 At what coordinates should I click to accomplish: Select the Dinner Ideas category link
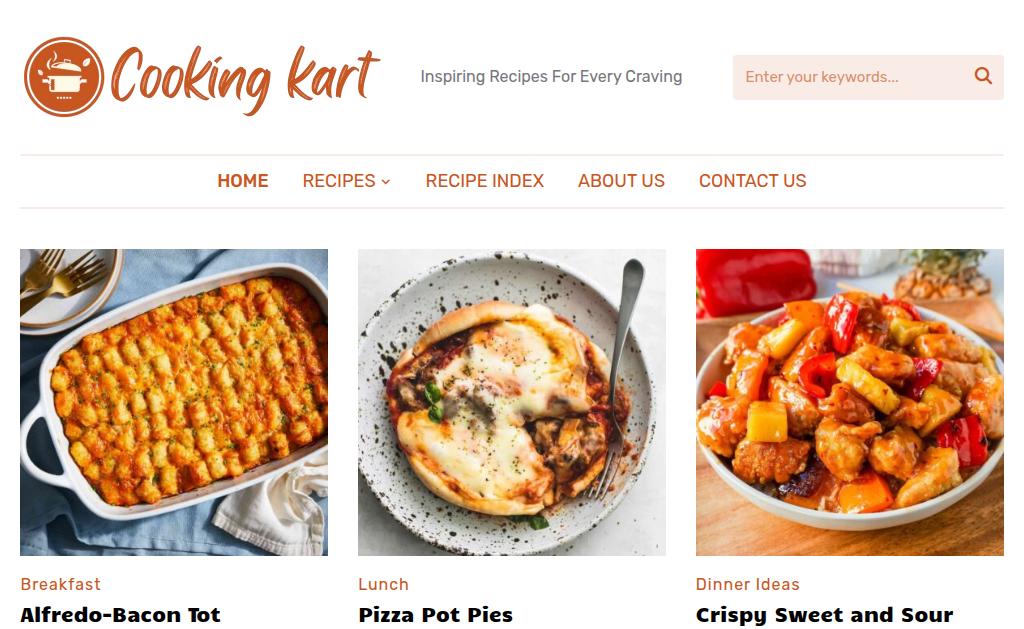click(748, 584)
